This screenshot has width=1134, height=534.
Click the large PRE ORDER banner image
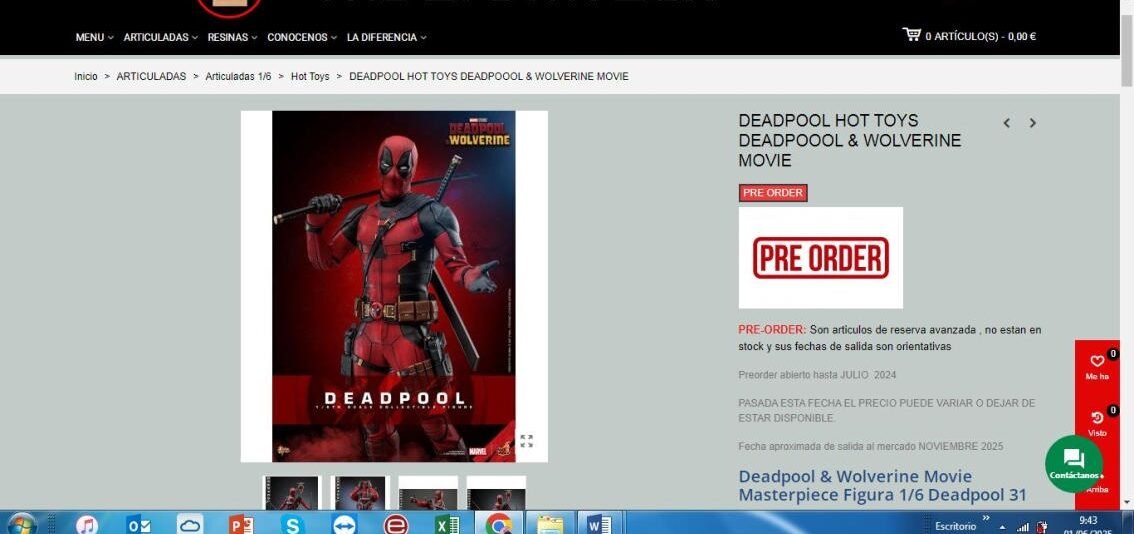click(x=821, y=258)
